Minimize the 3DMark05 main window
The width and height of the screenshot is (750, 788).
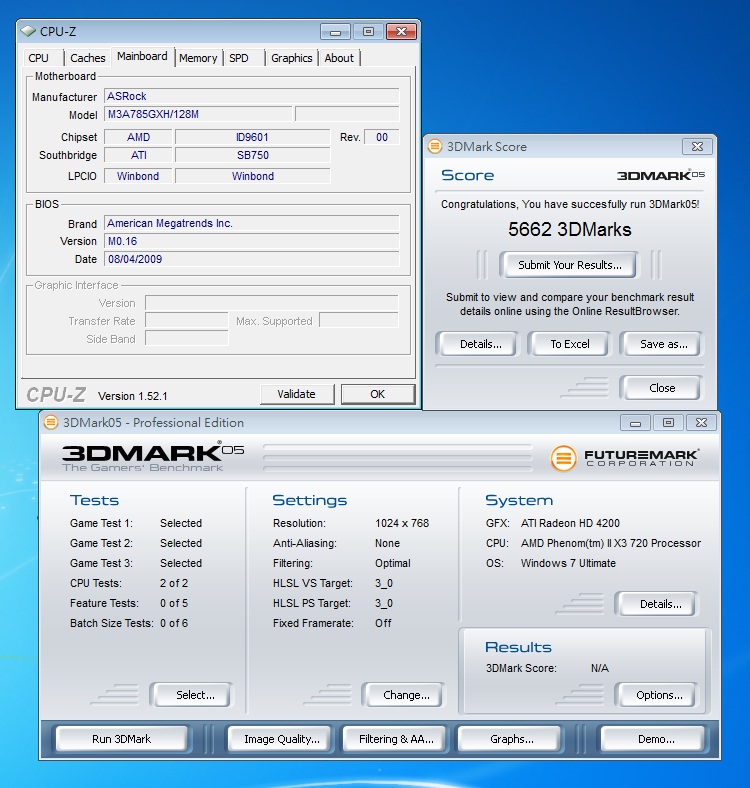click(x=635, y=423)
